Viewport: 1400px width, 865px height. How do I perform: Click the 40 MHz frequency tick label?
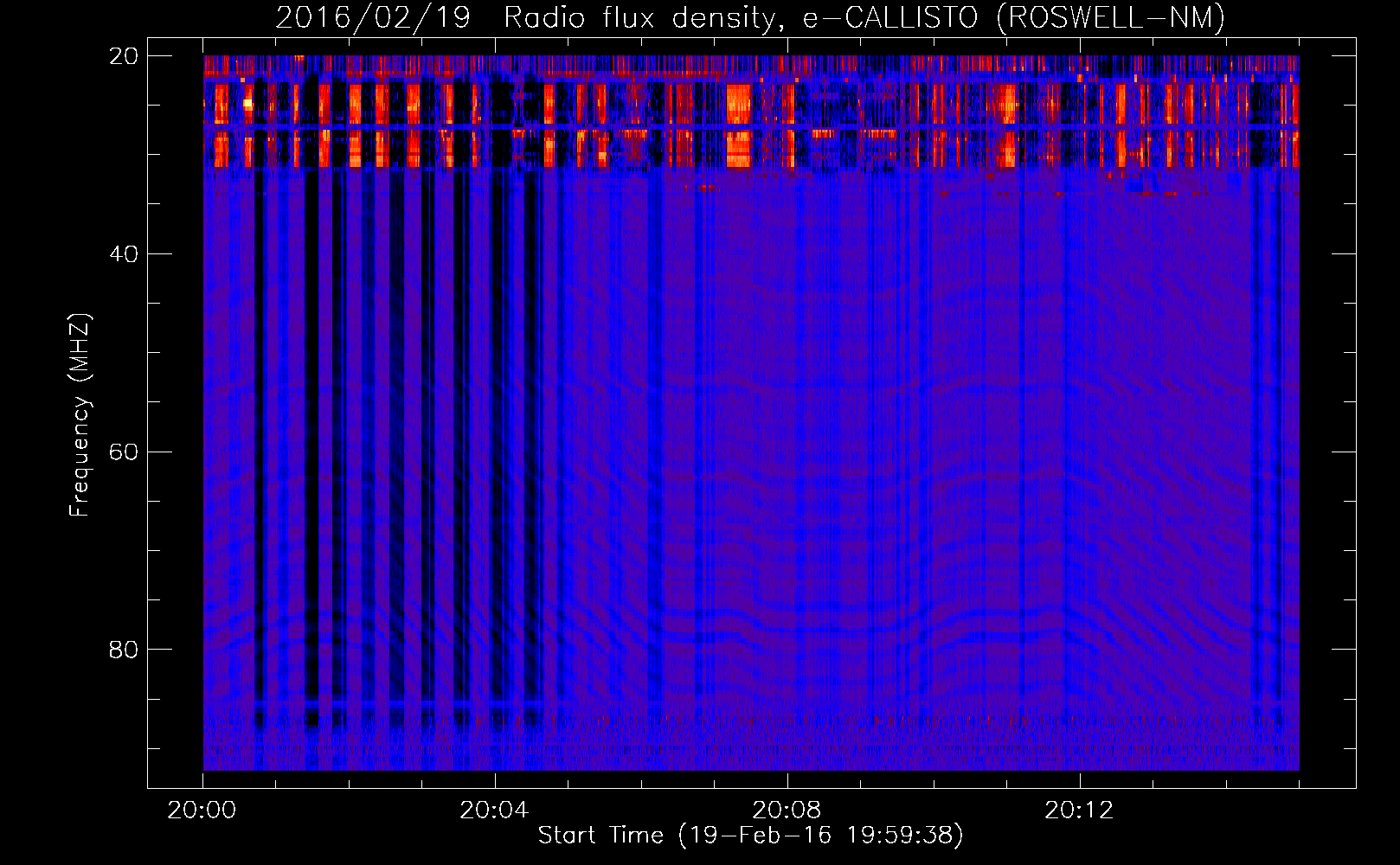coord(123,254)
